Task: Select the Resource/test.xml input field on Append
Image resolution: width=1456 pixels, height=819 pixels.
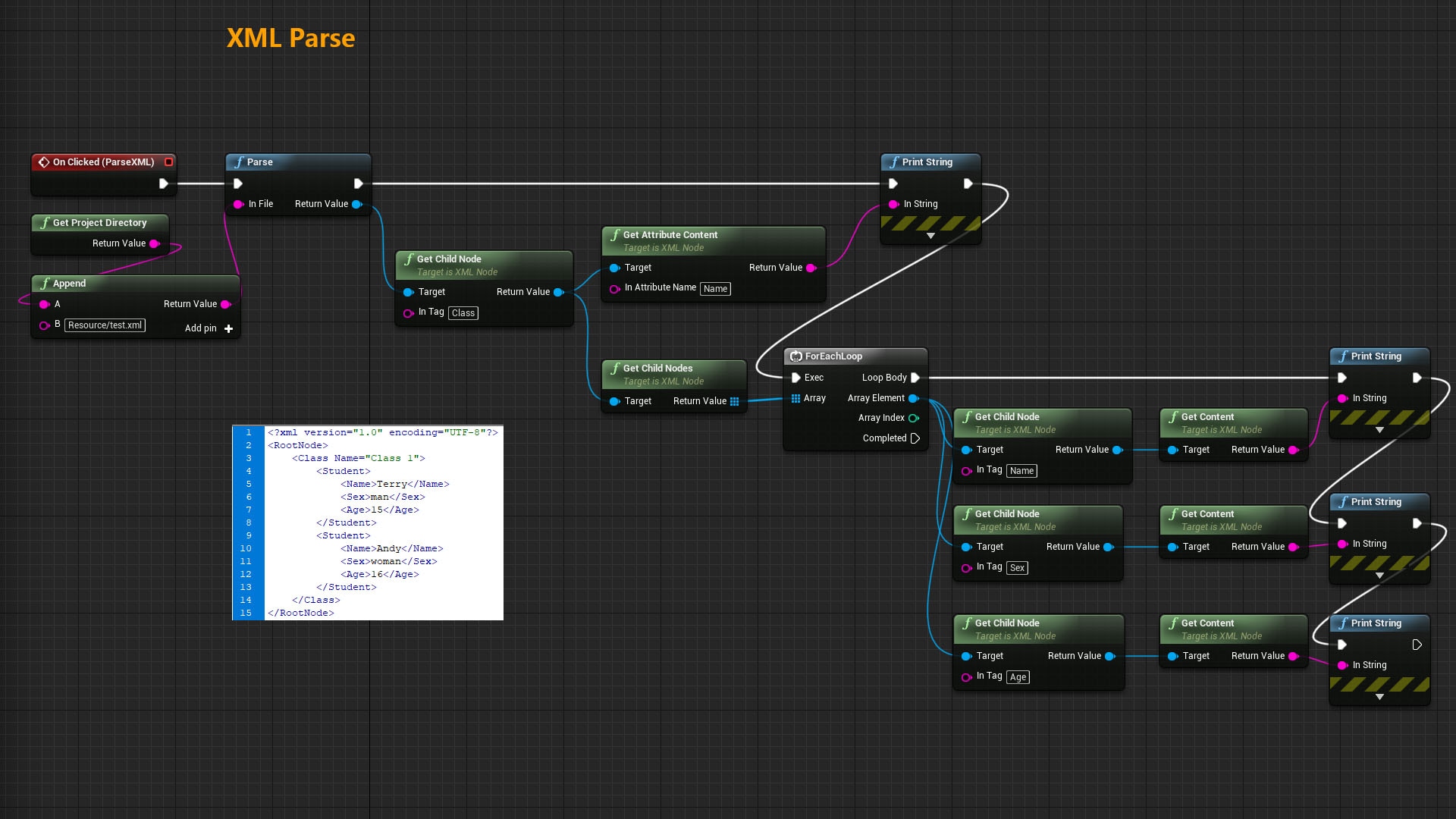Action: [x=105, y=325]
